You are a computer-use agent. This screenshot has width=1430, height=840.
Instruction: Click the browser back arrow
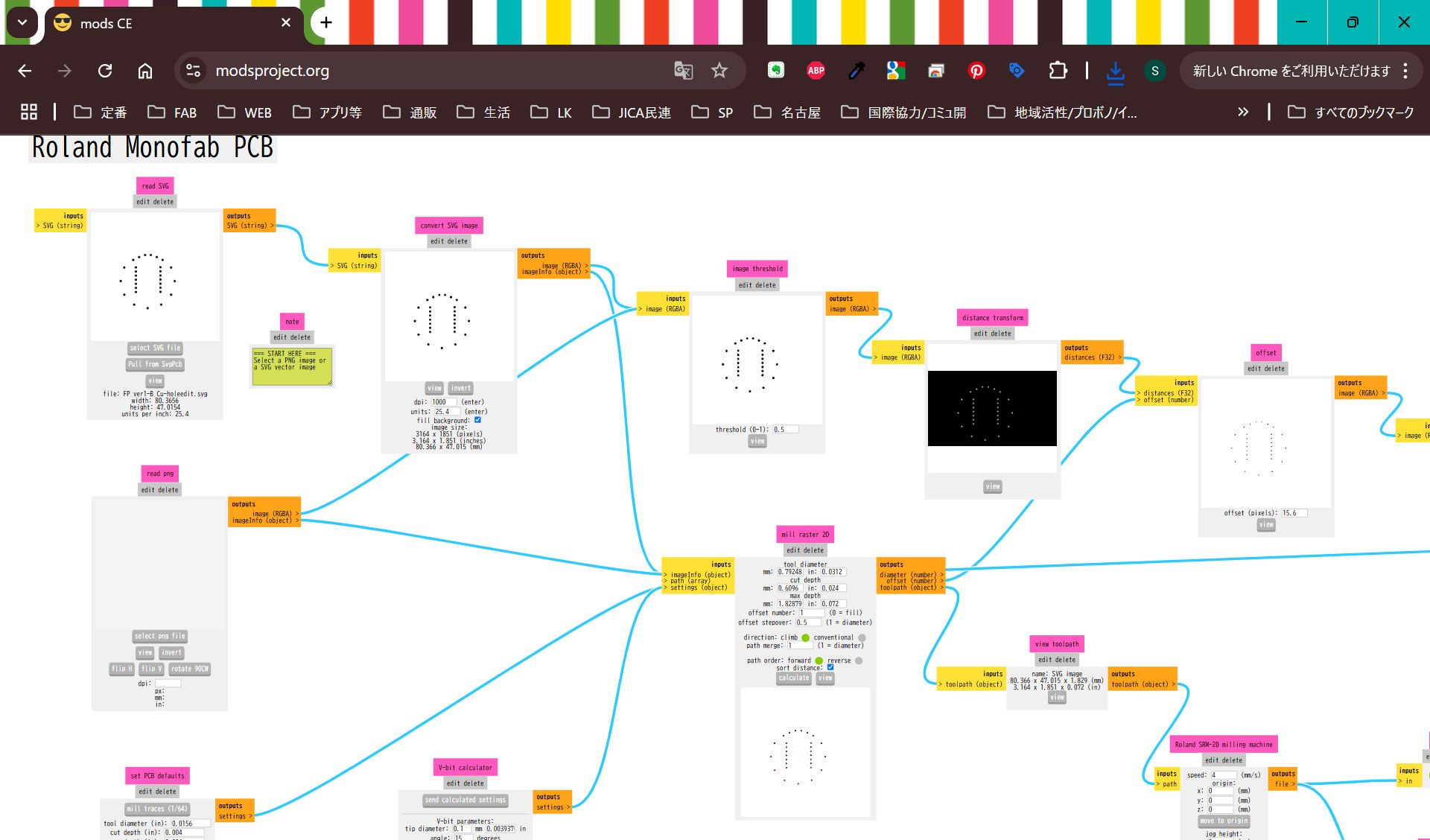[x=25, y=71]
